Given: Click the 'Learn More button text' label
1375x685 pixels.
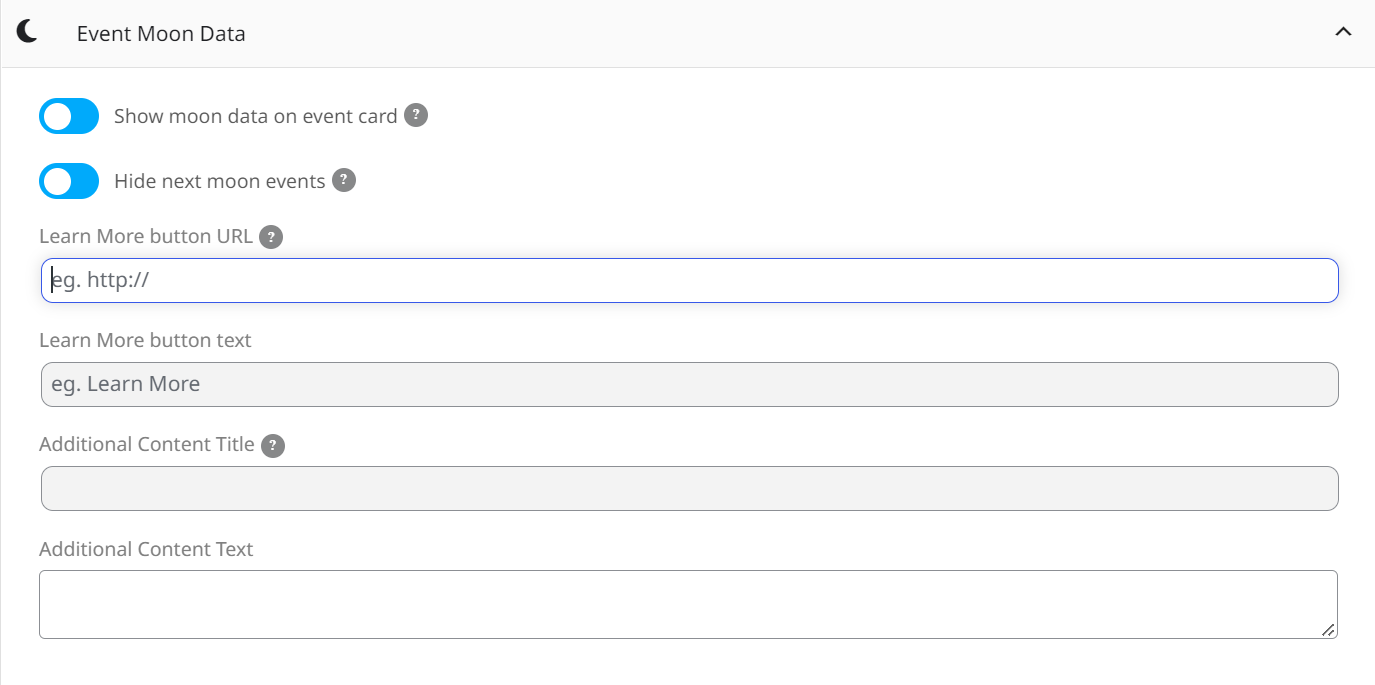Looking at the screenshot, I should pos(145,340).
